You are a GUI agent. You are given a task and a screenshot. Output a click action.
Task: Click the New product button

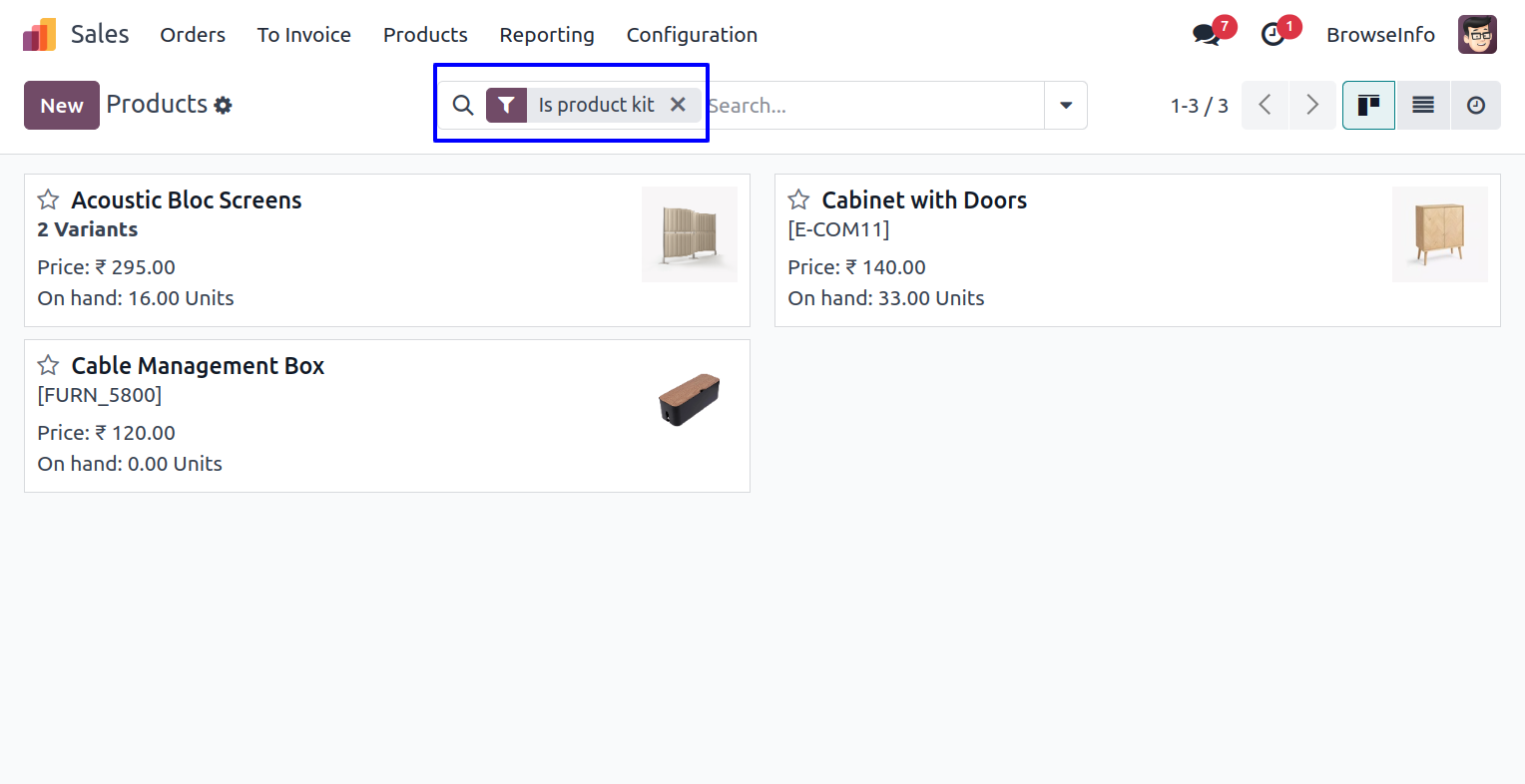[62, 106]
